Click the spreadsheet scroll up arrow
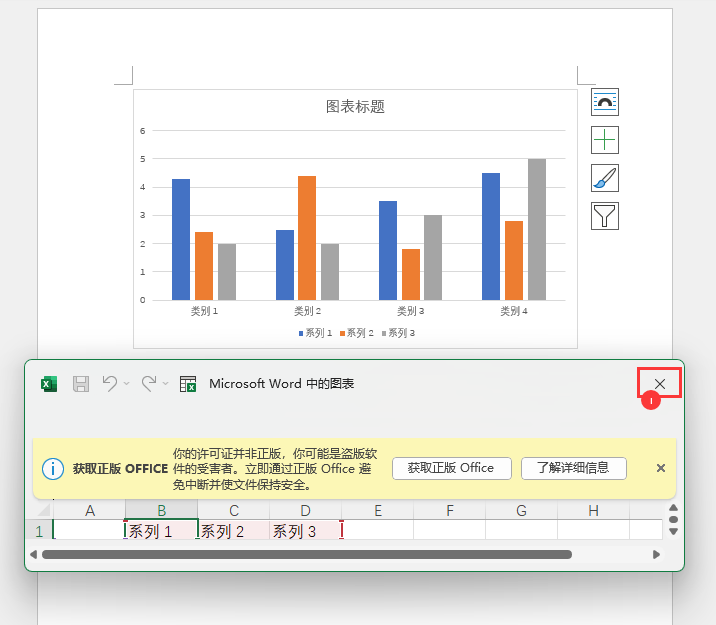This screenshot has height=625, width=716. pos(673,508)
